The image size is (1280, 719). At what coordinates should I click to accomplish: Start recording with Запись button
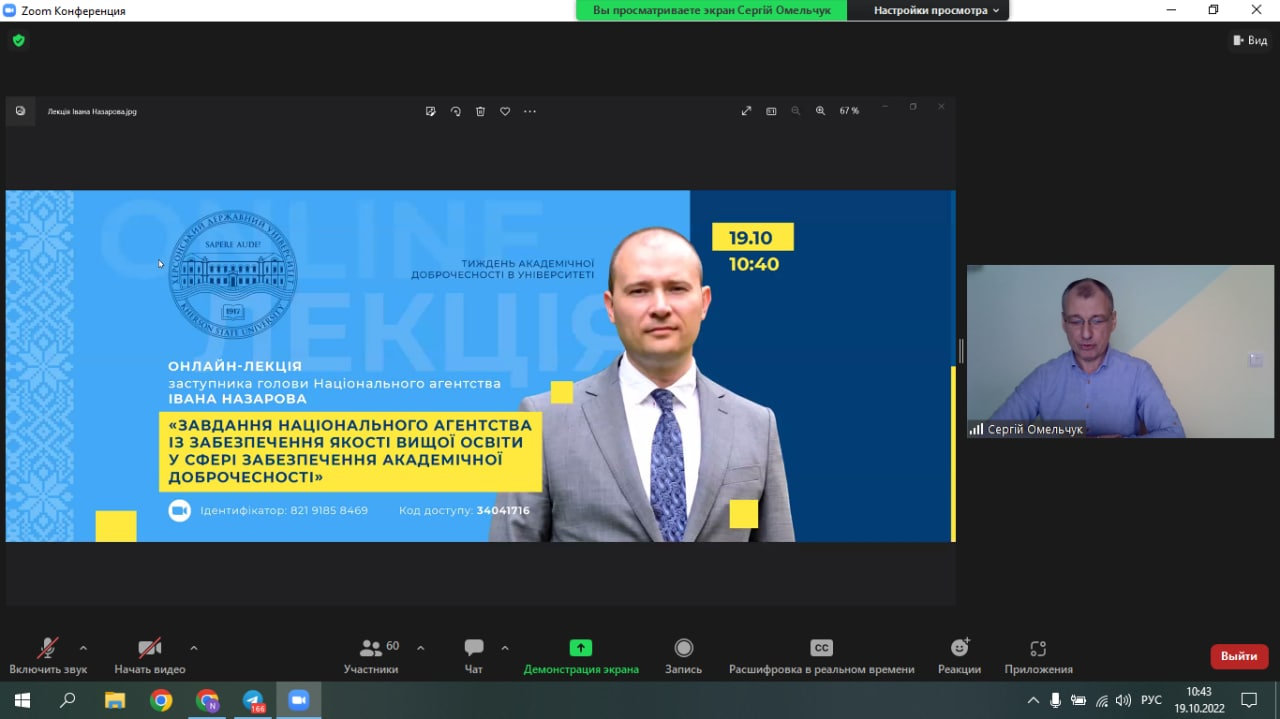click(x=684, y=656)
